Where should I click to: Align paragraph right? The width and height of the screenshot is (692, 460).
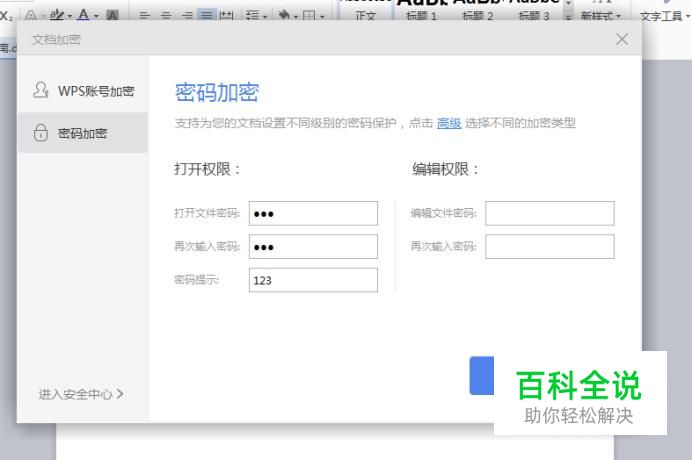[x=187, y=16]
